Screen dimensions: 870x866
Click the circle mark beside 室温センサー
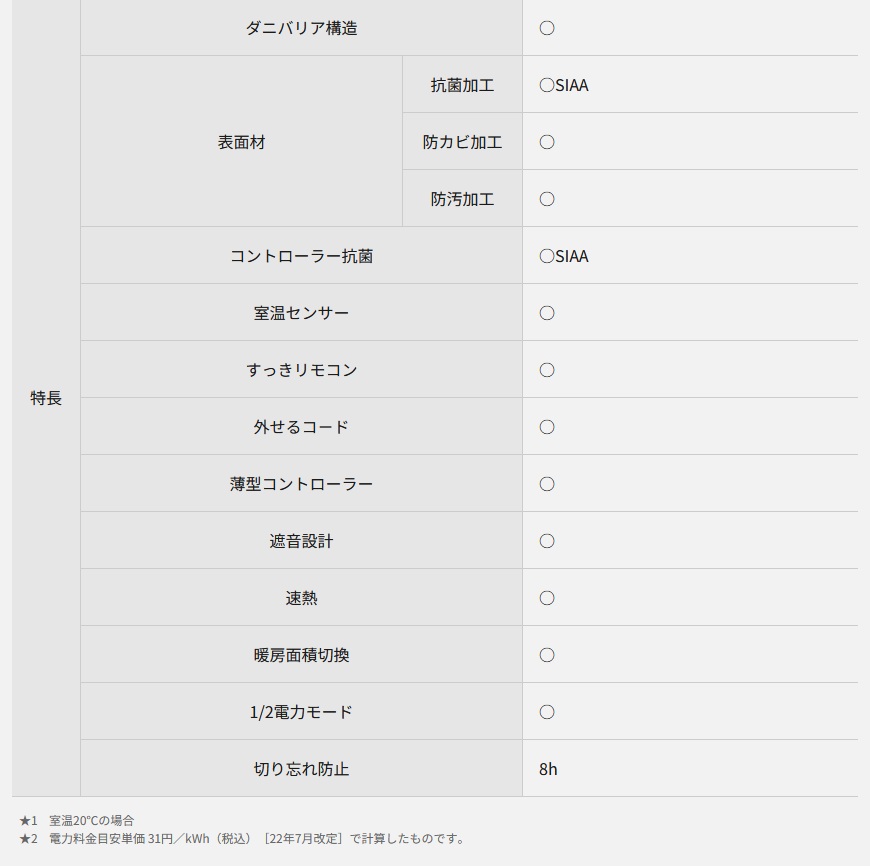point(547,313)
